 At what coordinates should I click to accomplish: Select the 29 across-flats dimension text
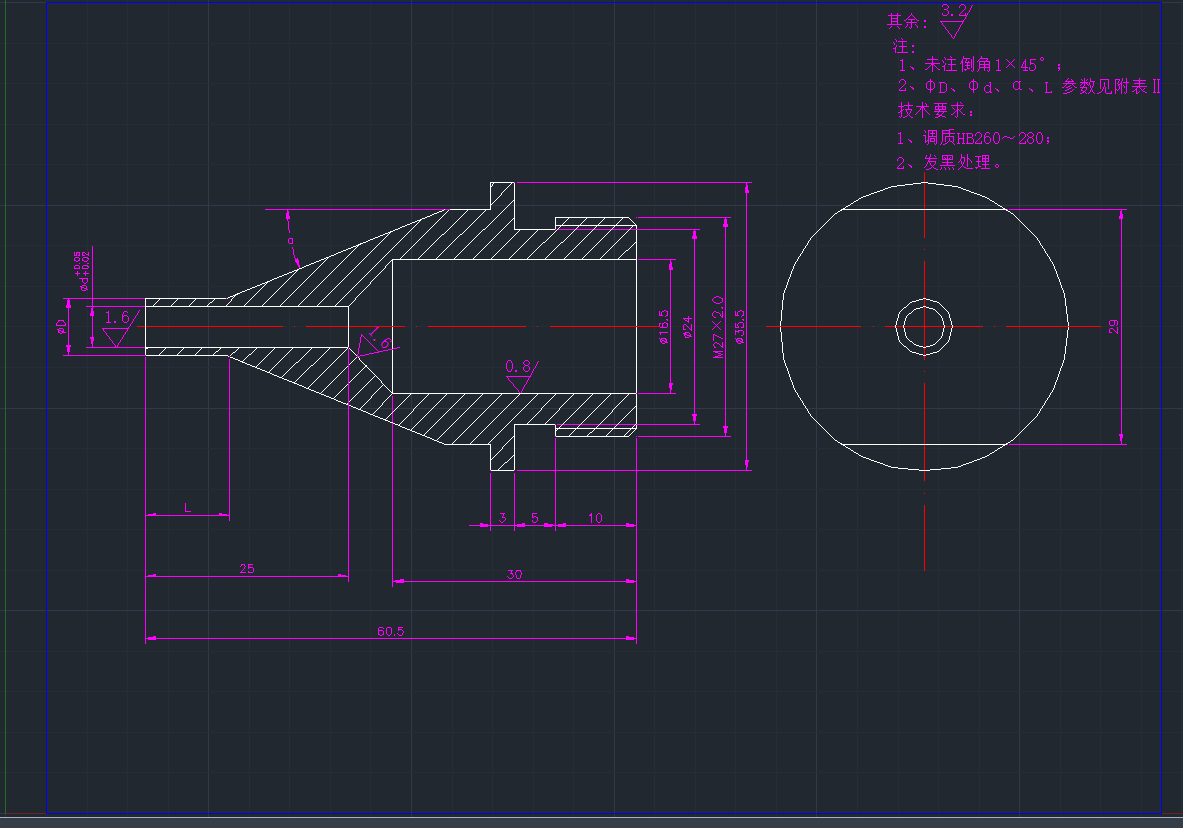[1114, 327]
